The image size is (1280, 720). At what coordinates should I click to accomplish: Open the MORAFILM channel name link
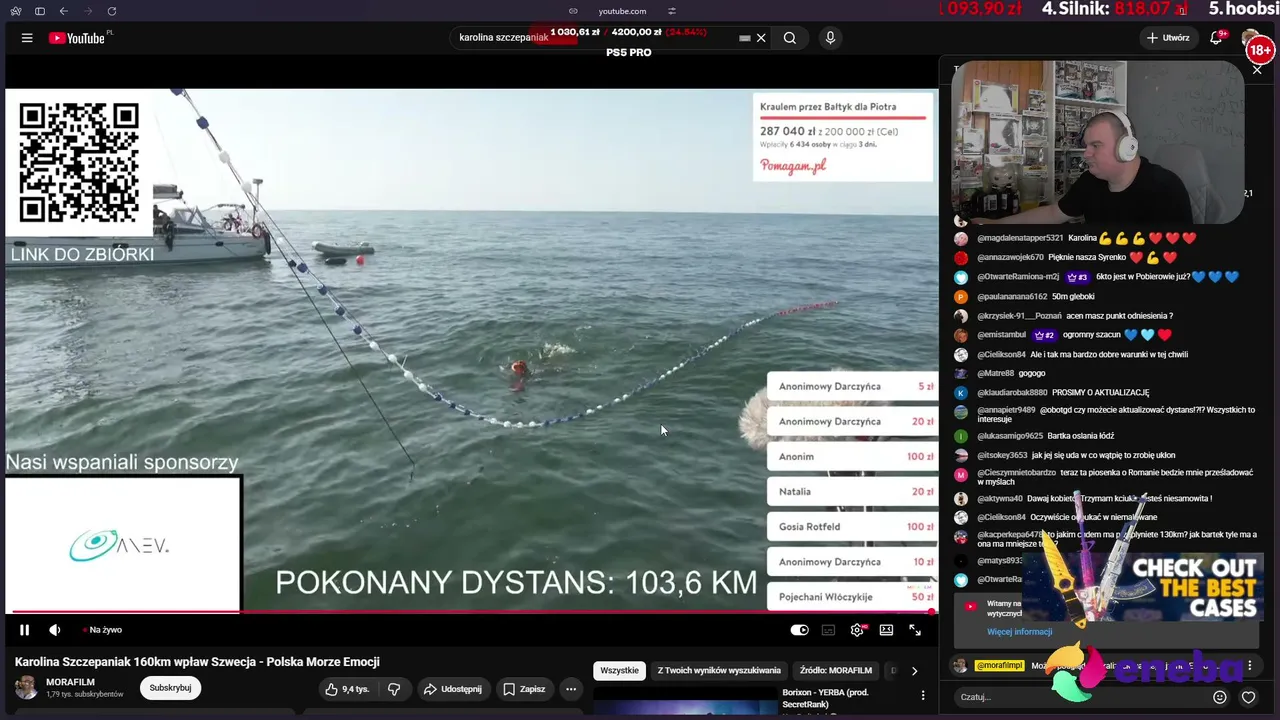coord(70,682)
